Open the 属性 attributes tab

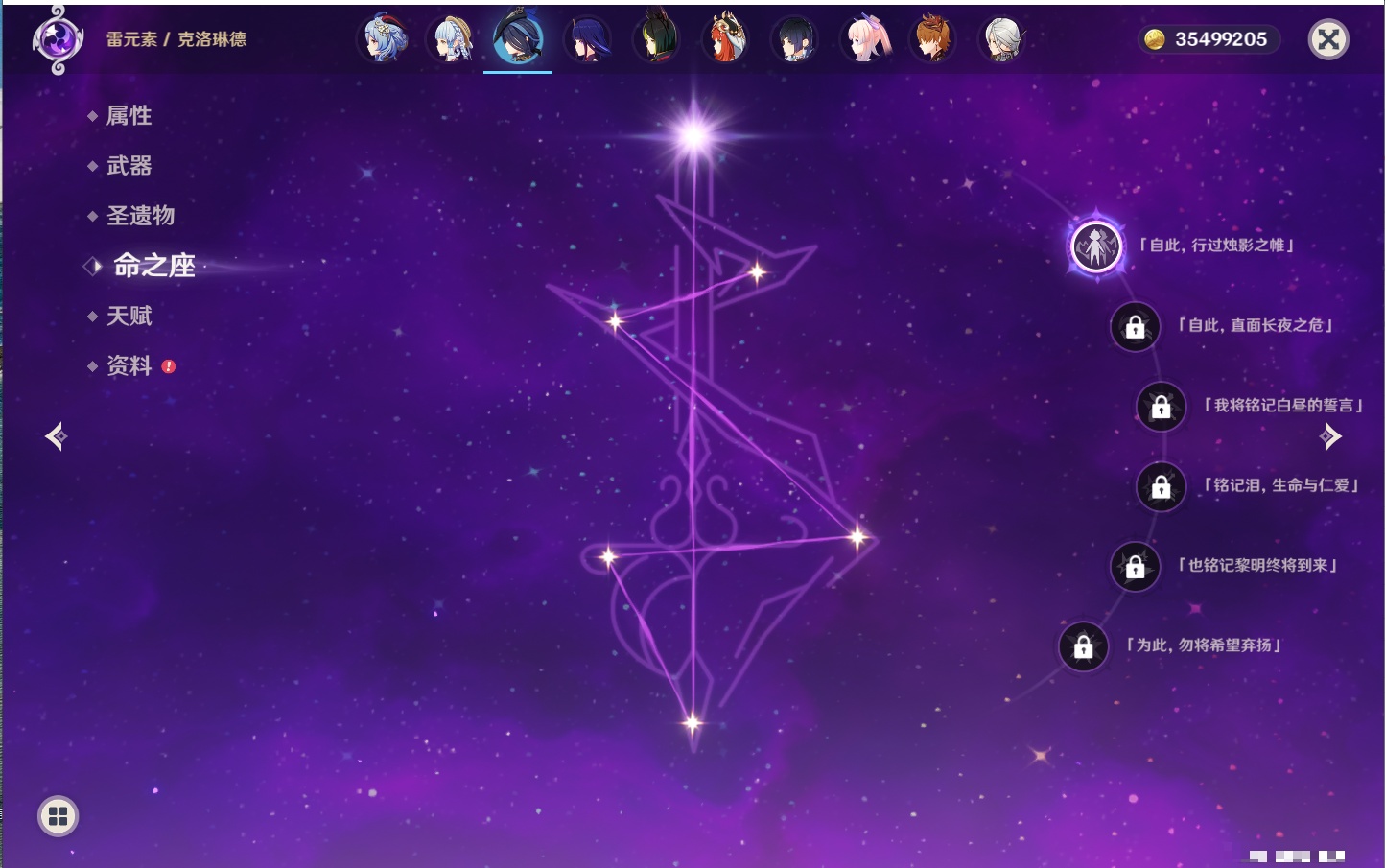coord(129,116)
